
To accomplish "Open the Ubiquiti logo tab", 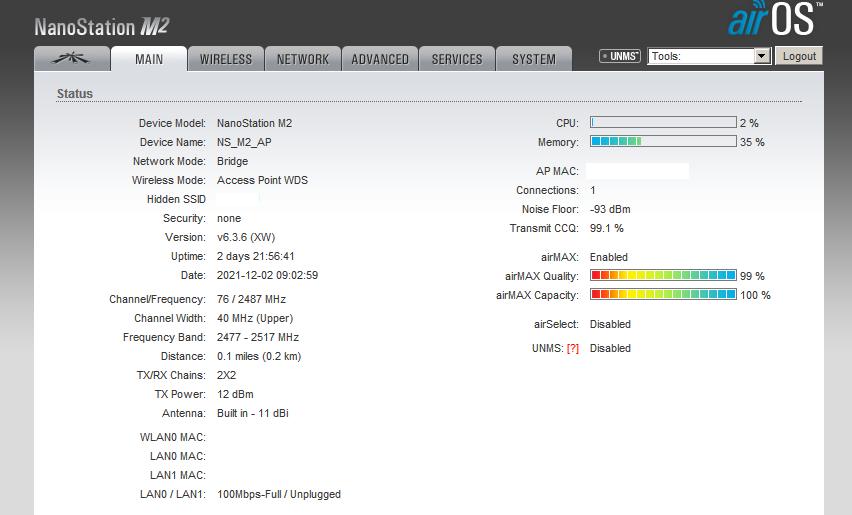I will 72,59.
